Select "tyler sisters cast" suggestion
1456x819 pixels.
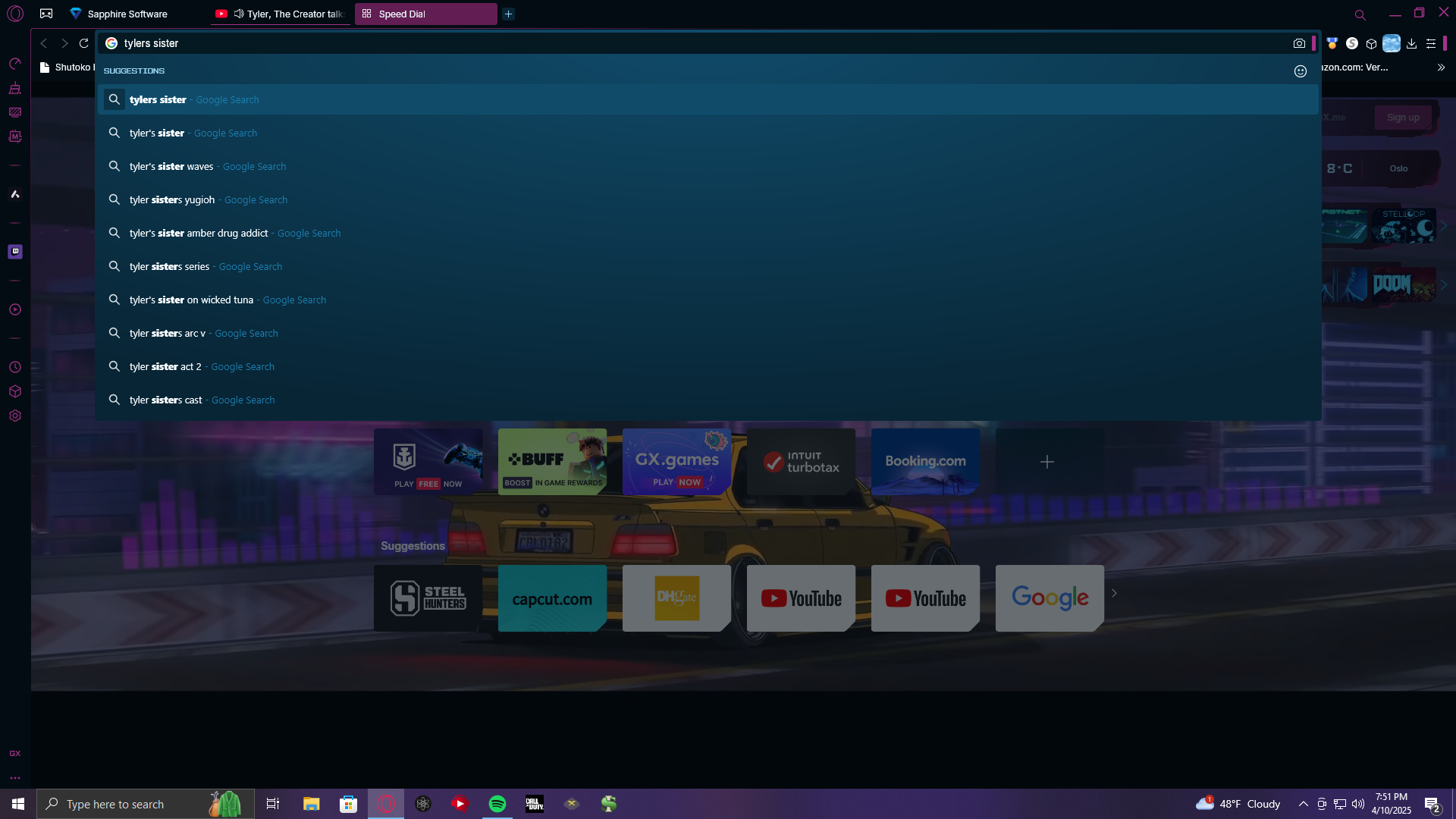166,400
